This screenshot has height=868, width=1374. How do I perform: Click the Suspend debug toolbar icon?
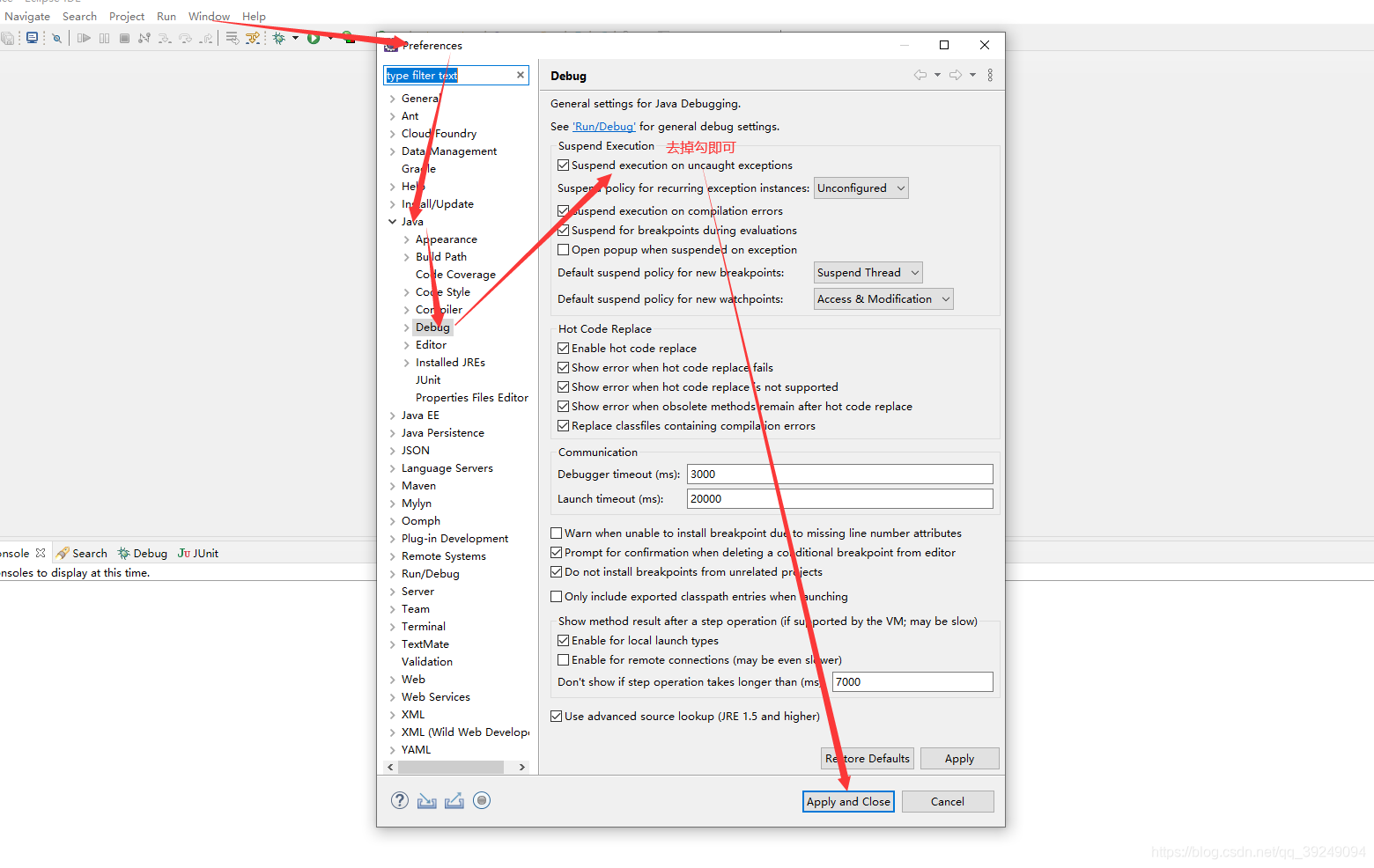tap(105, 38)
